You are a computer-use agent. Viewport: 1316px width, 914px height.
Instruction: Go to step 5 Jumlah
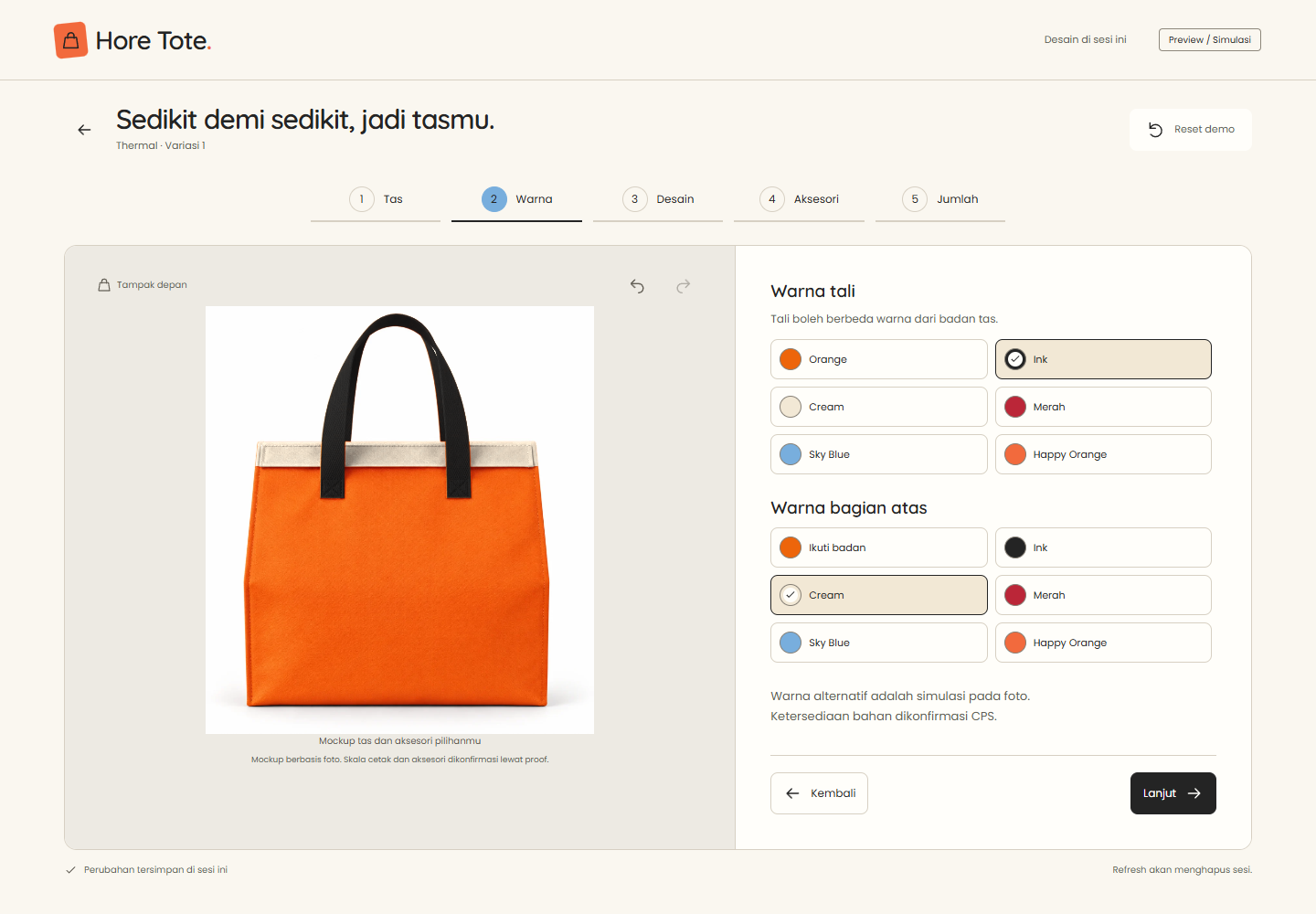[x=940, y=199]
